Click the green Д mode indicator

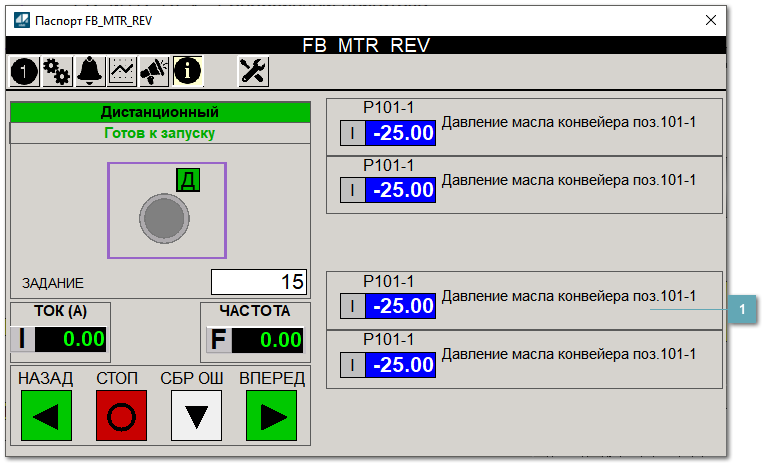point(188,180)
